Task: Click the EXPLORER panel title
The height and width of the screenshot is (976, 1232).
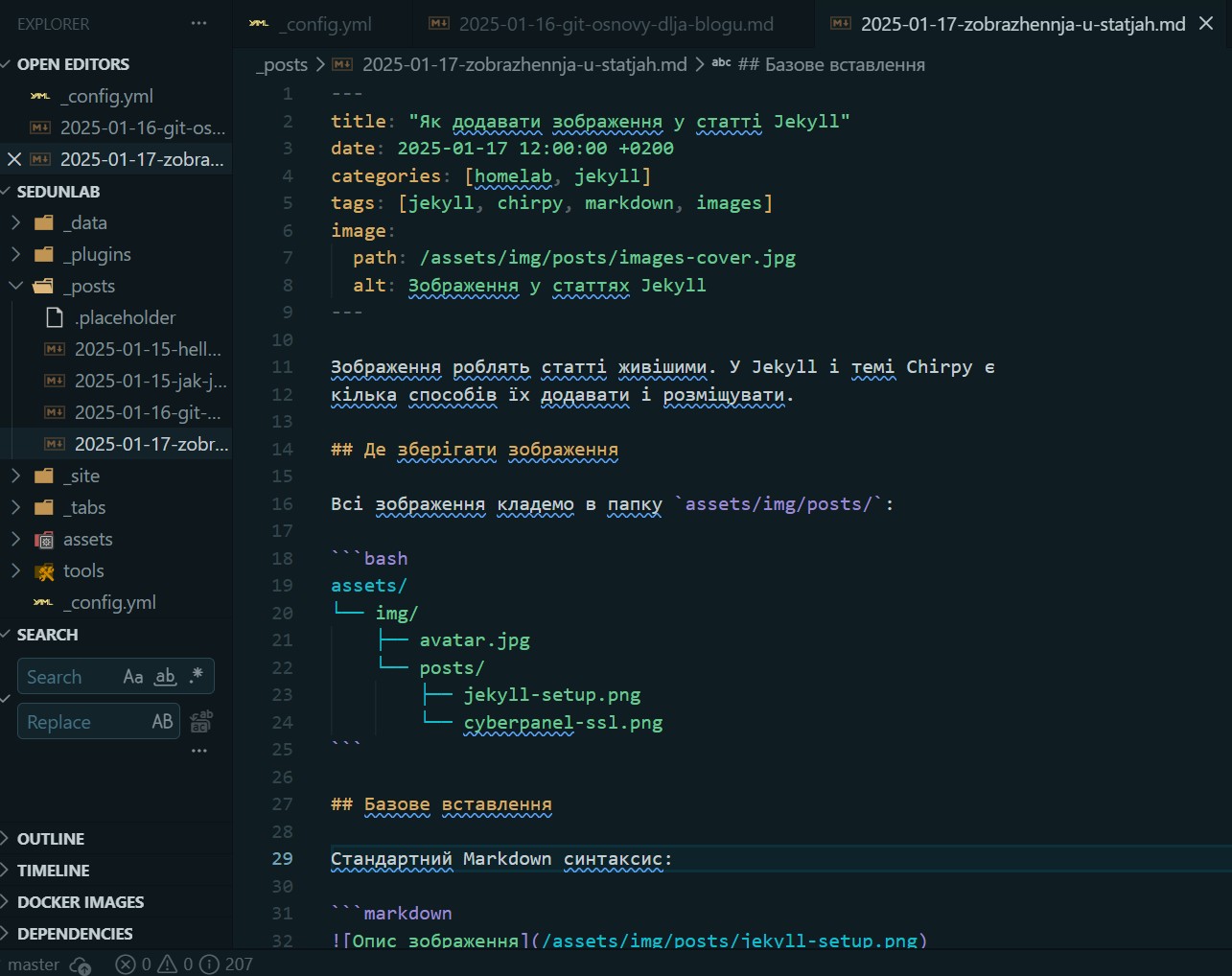Action: pyautogui.click(x=53, y=24)
